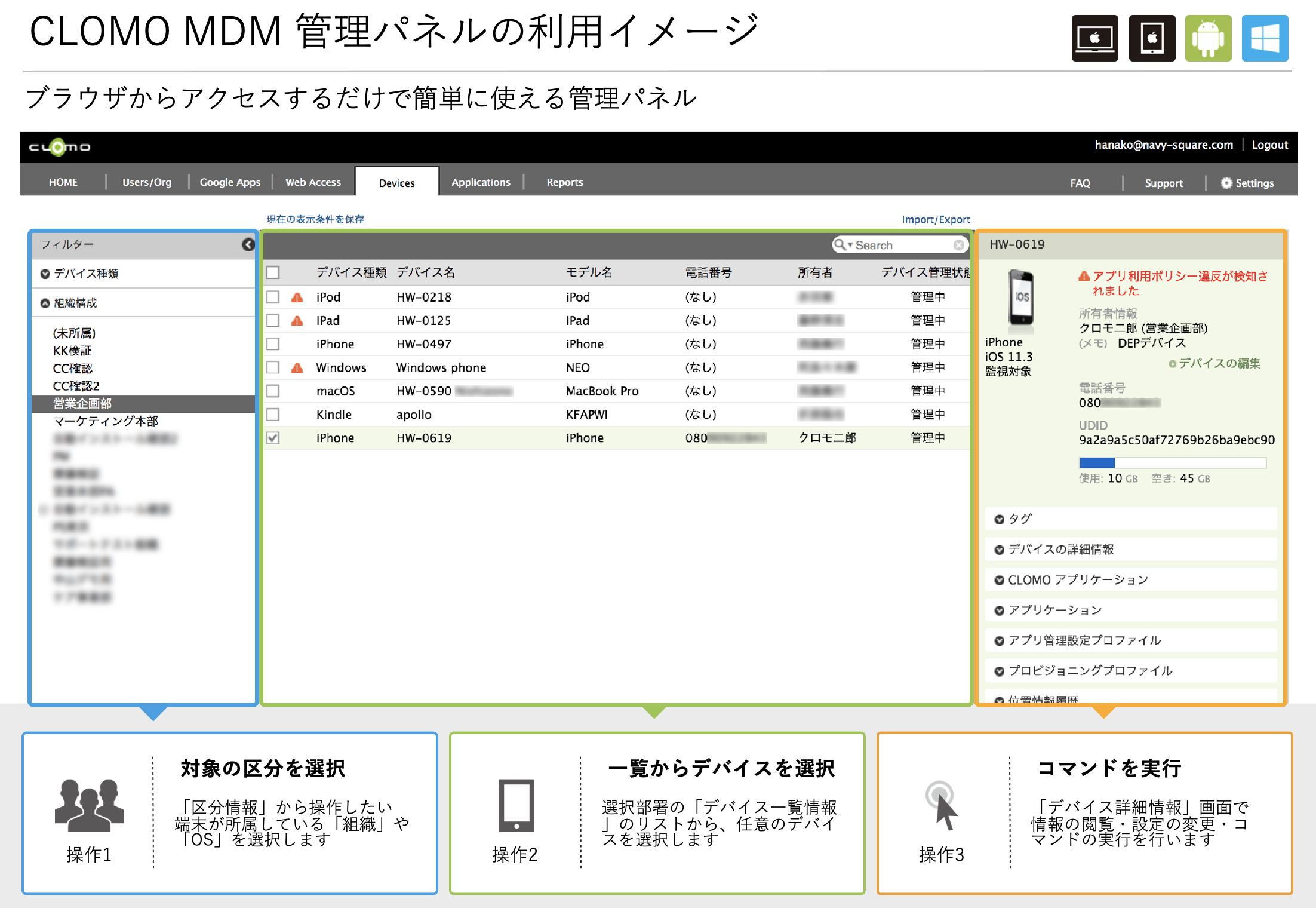1316x908 pixels.
Task: Check the Kindle apollo row checkbox
Action: [273, 414]
